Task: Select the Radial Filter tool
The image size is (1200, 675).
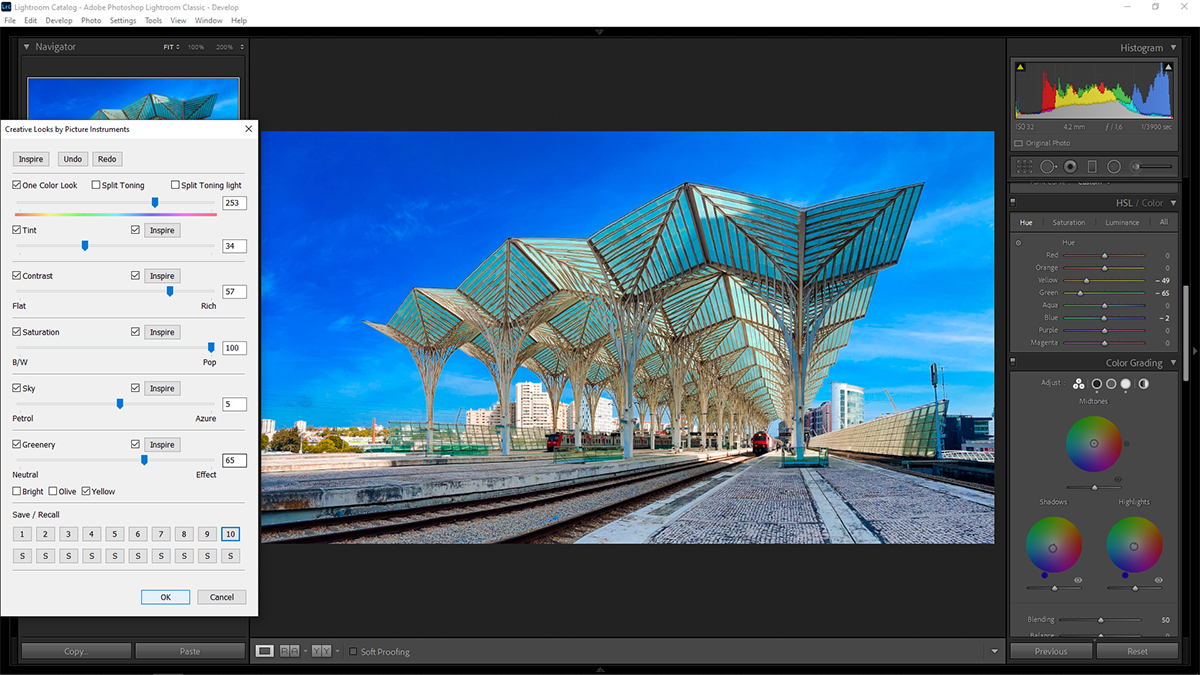Action: (1113, 166)
